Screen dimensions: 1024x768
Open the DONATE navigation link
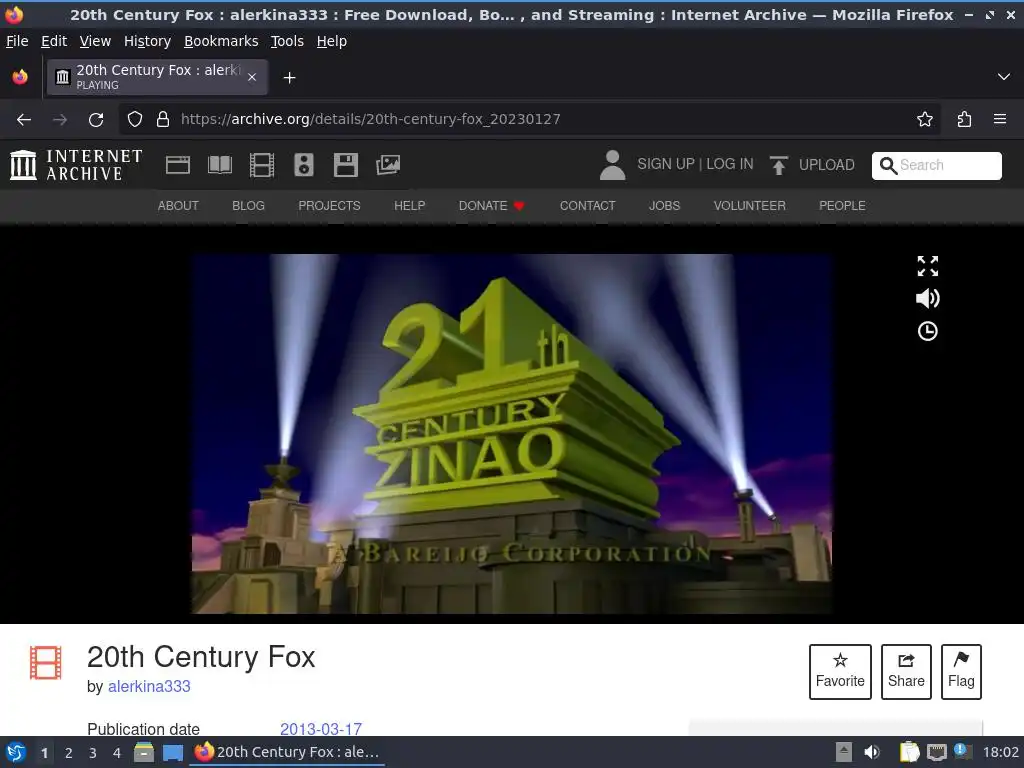(x=491, y=206)
